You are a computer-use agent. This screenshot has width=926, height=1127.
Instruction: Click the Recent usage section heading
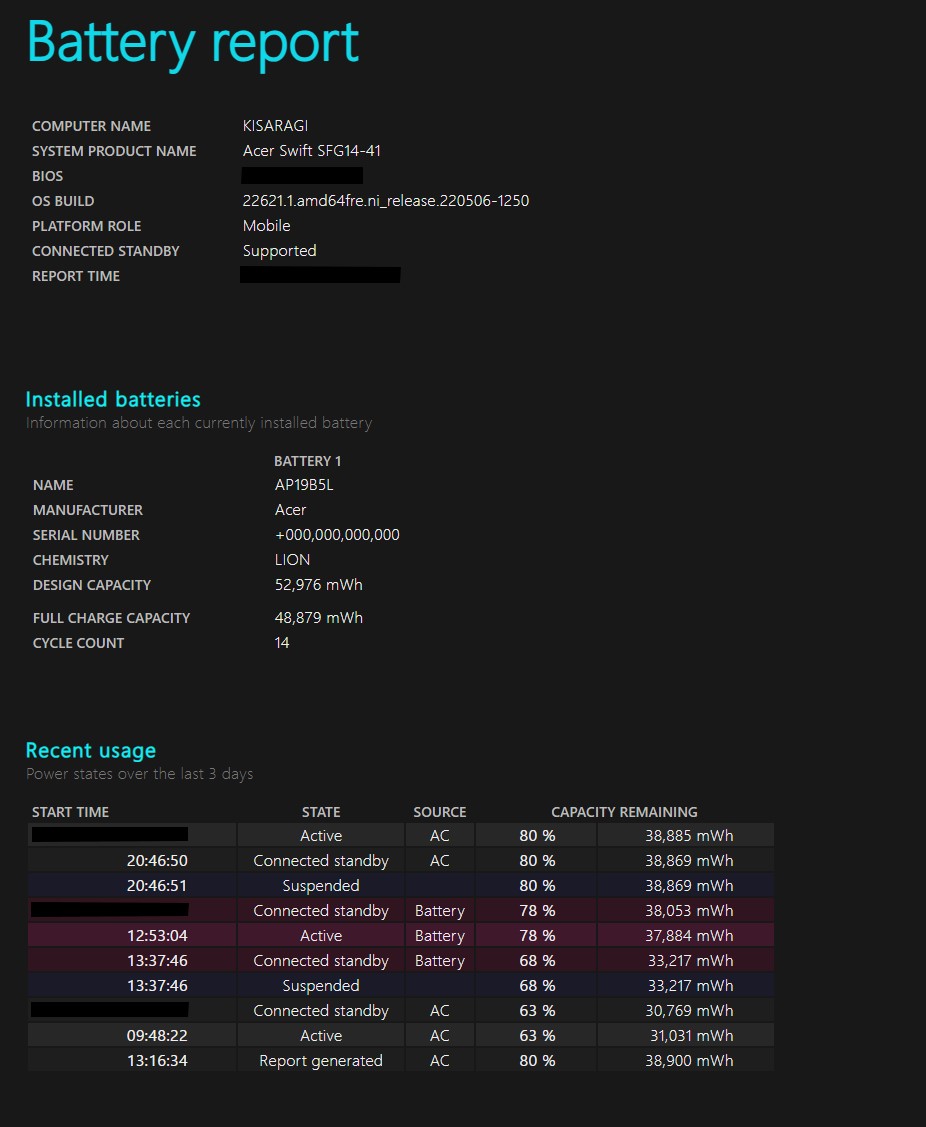(x=91, y=750)
